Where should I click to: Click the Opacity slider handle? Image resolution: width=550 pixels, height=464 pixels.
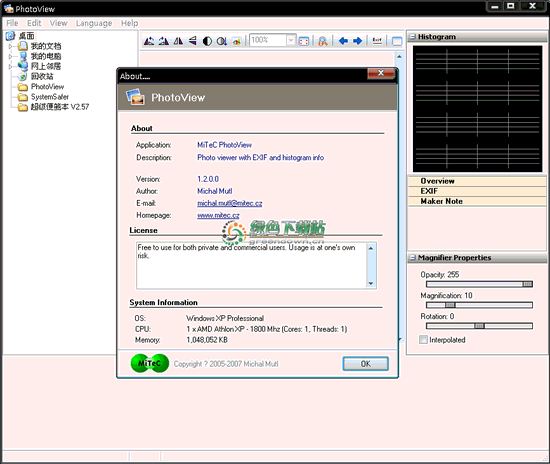point(527,284)
